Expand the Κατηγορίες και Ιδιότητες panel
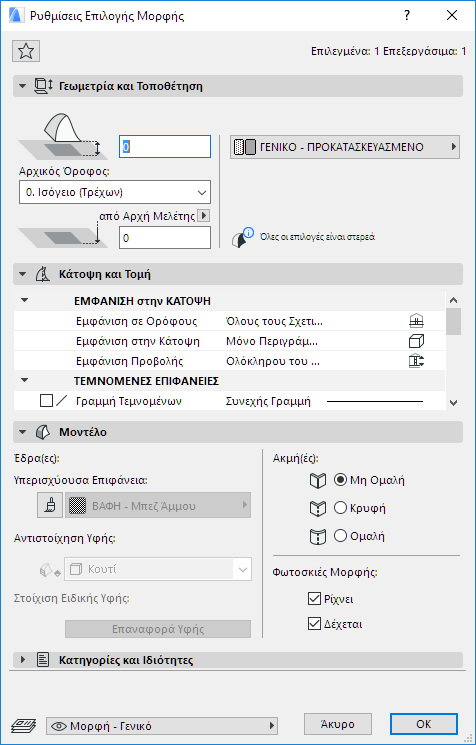The height and width of the screenshot is (745, 476). (22, 660)
